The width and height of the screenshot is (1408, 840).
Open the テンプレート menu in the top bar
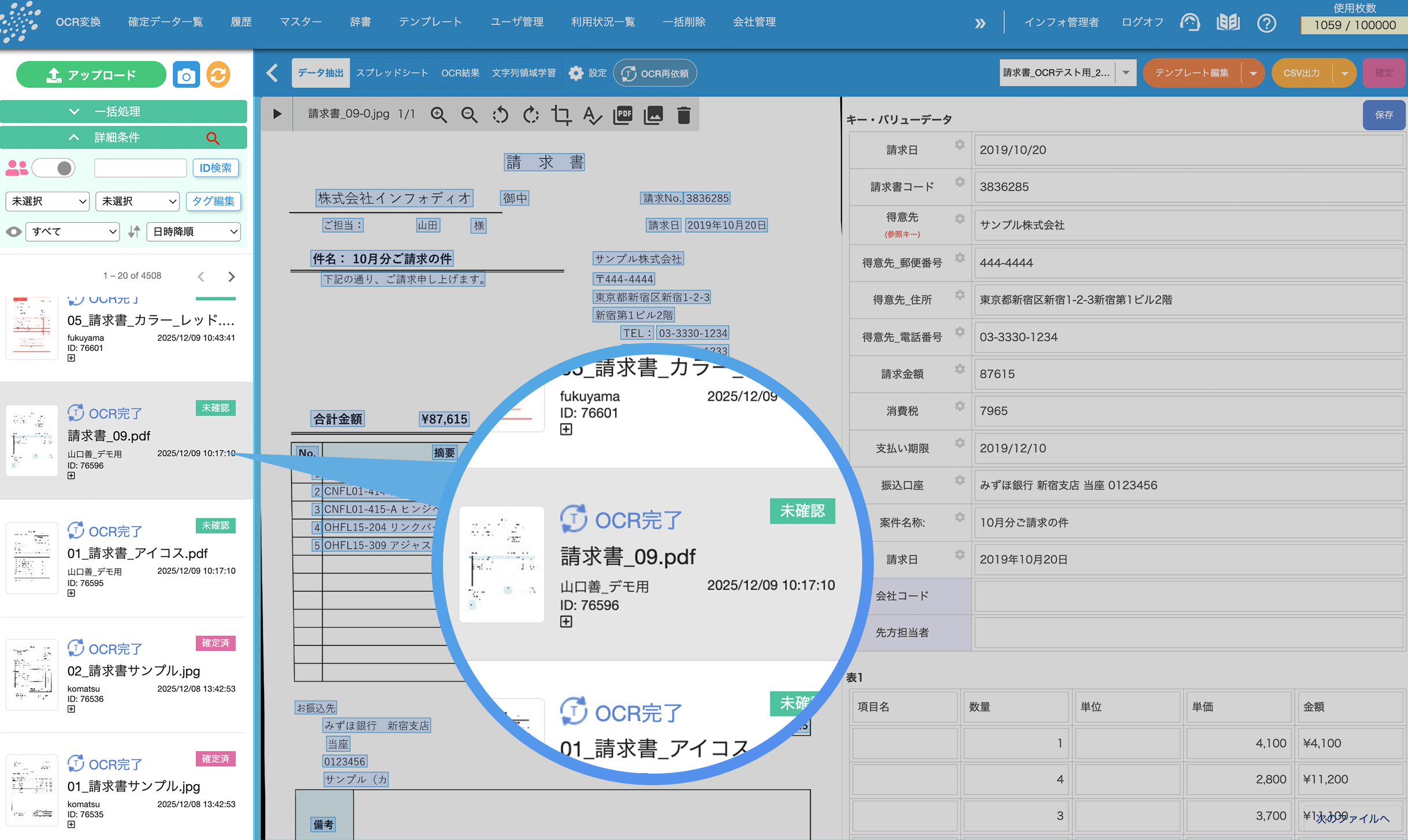tap(430, 22)
